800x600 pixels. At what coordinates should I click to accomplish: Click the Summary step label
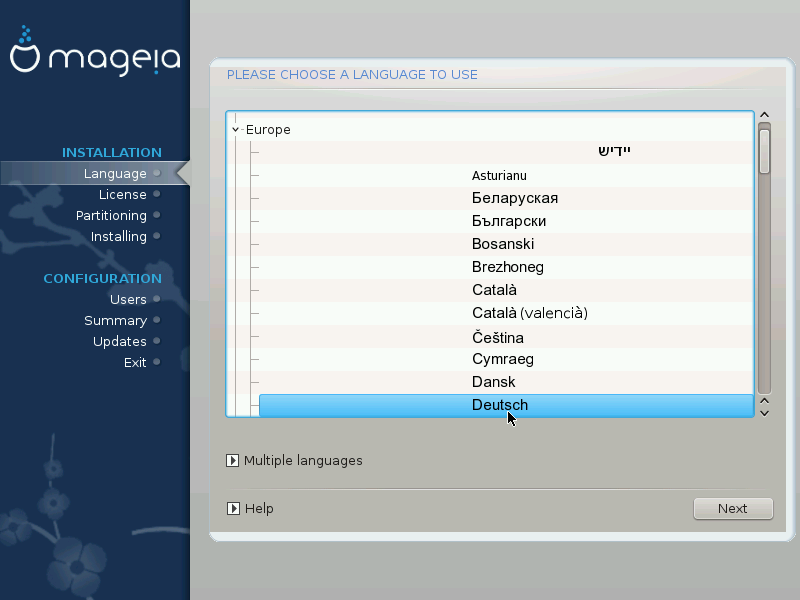(x=115, y=320)
